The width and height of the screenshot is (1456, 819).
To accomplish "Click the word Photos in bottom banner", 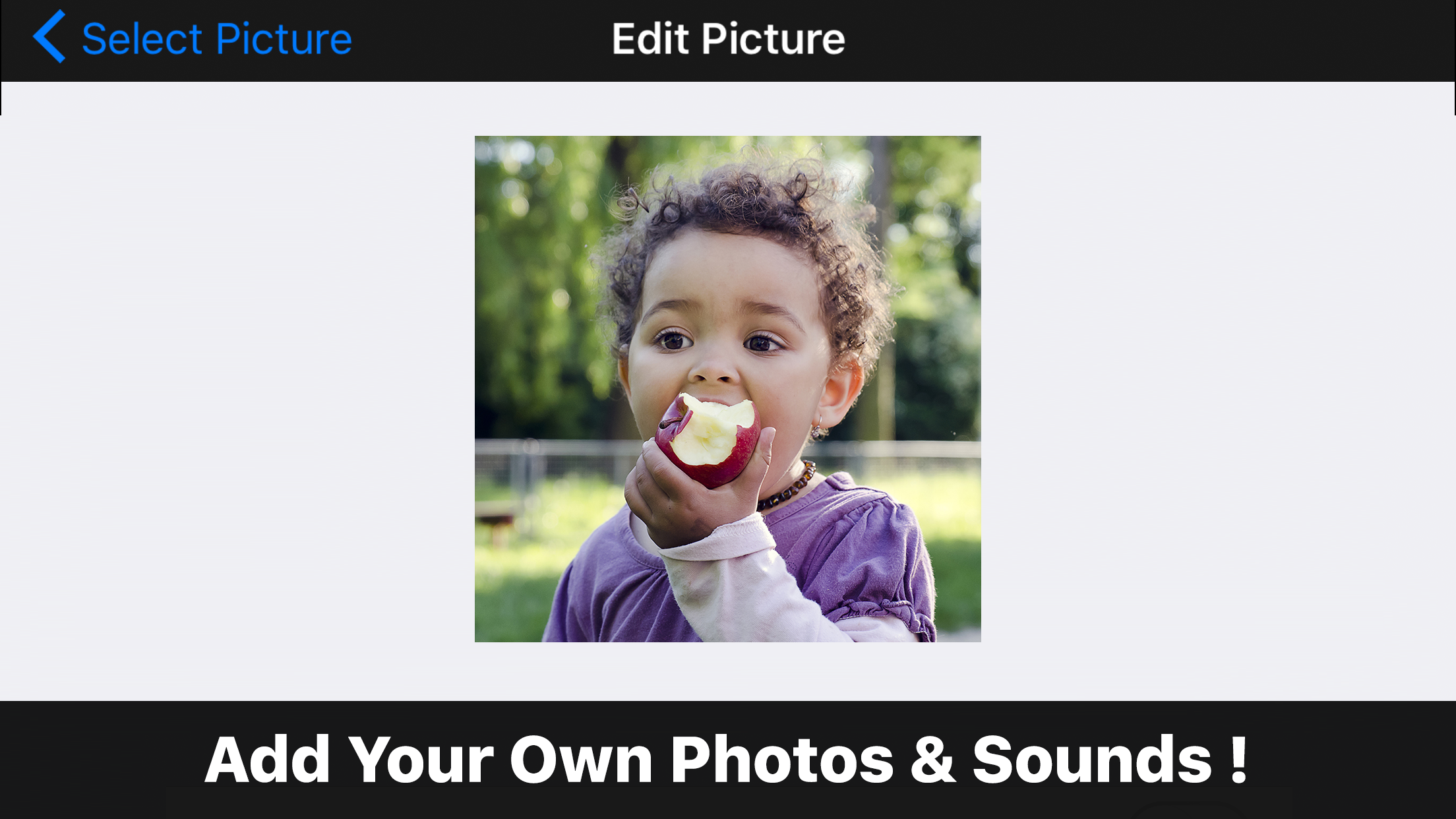I will pyautogui.click(x=782, y=760).
